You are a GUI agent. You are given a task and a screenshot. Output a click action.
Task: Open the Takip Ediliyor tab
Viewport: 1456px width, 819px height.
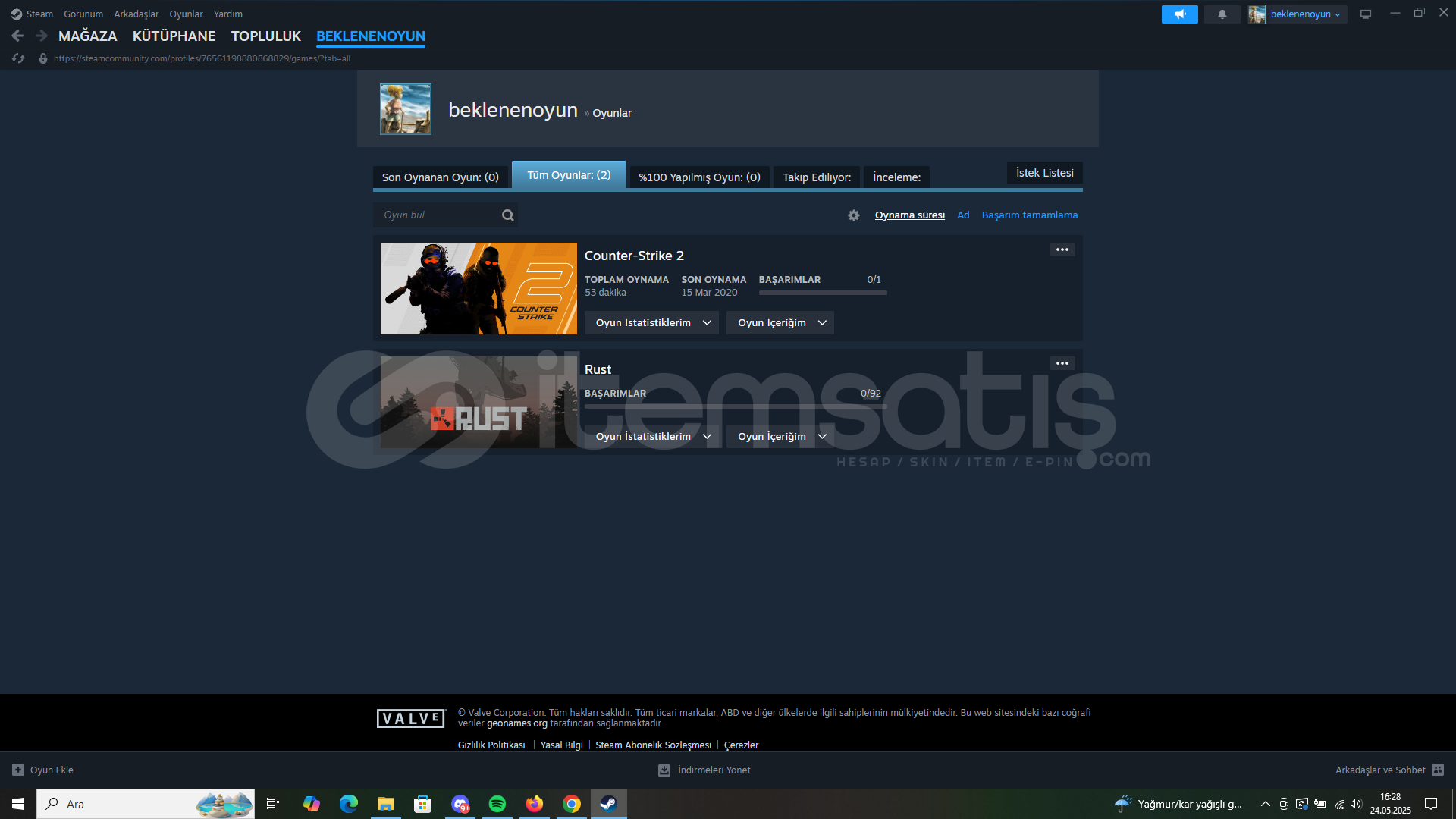pos(817,177)
